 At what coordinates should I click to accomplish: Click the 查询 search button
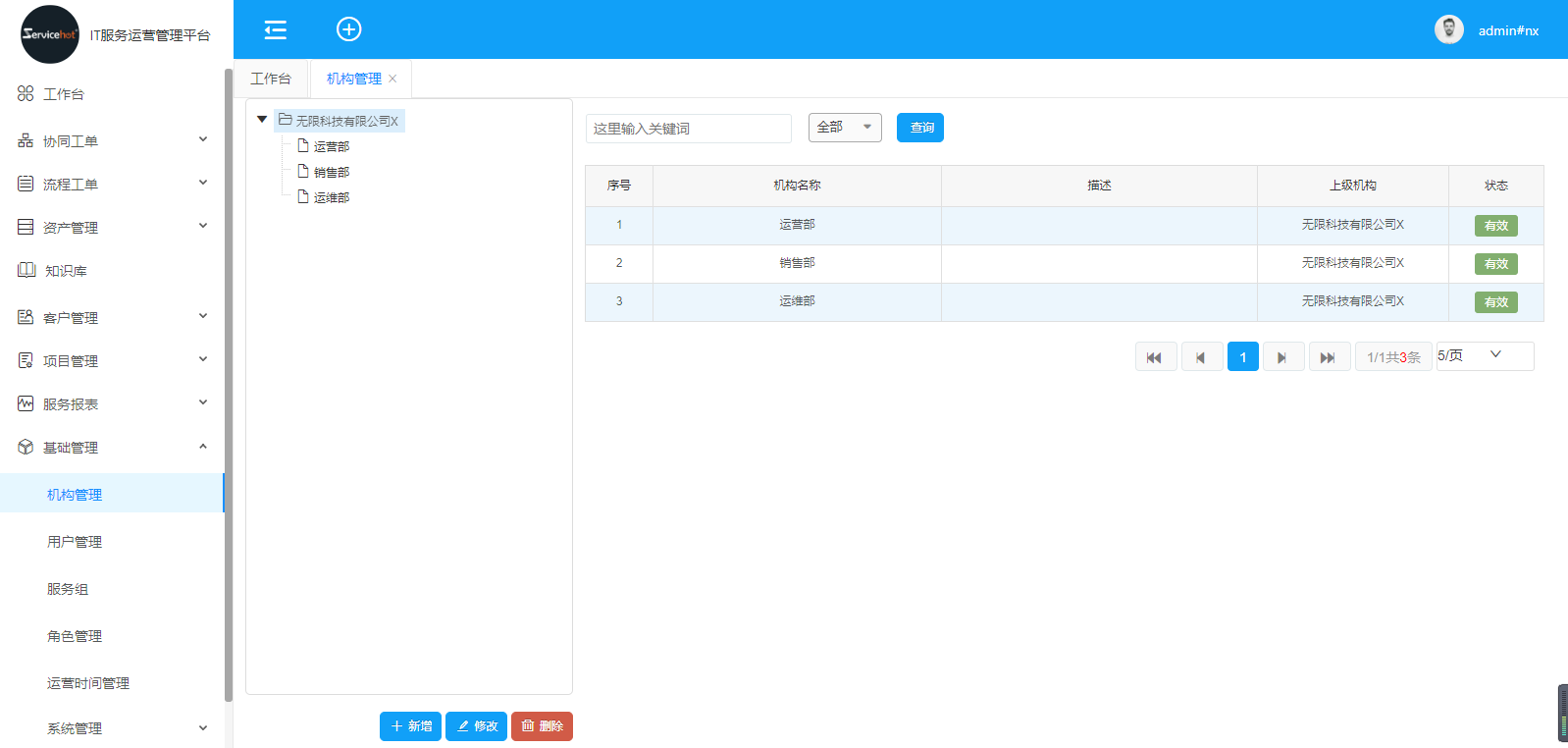[920, 128]
